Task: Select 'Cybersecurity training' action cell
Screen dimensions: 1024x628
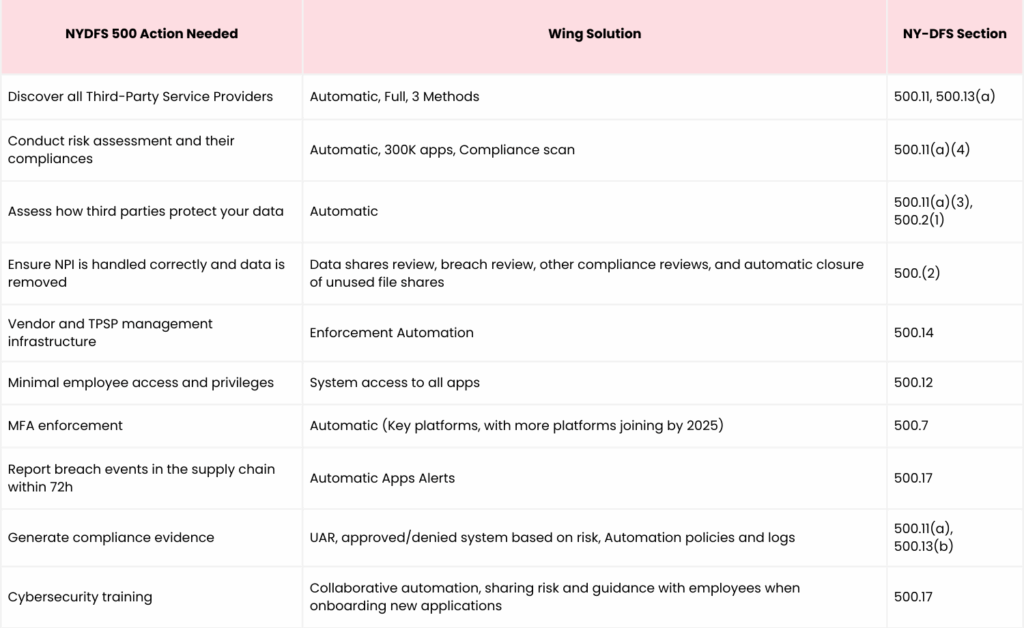Action: click(152, 597)
